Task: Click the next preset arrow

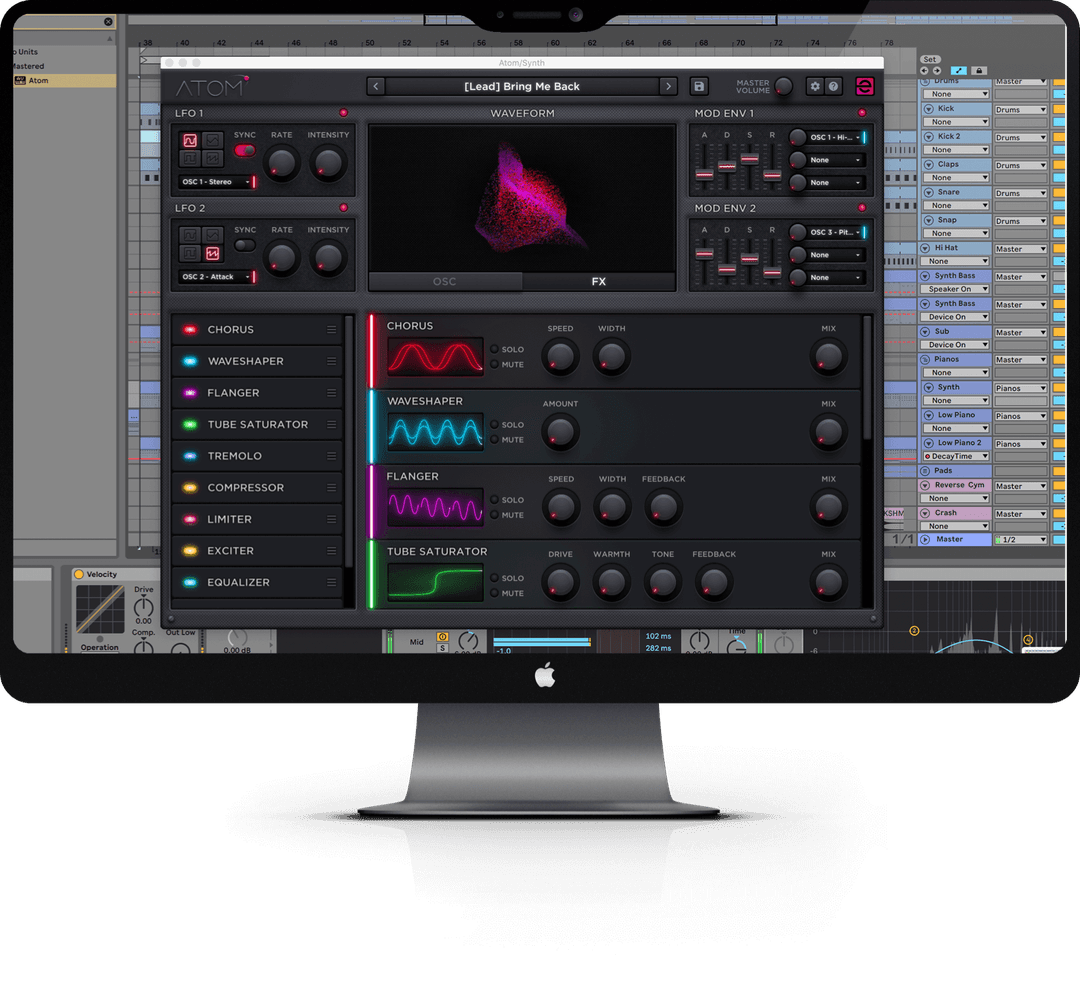Action: [668, 86]
